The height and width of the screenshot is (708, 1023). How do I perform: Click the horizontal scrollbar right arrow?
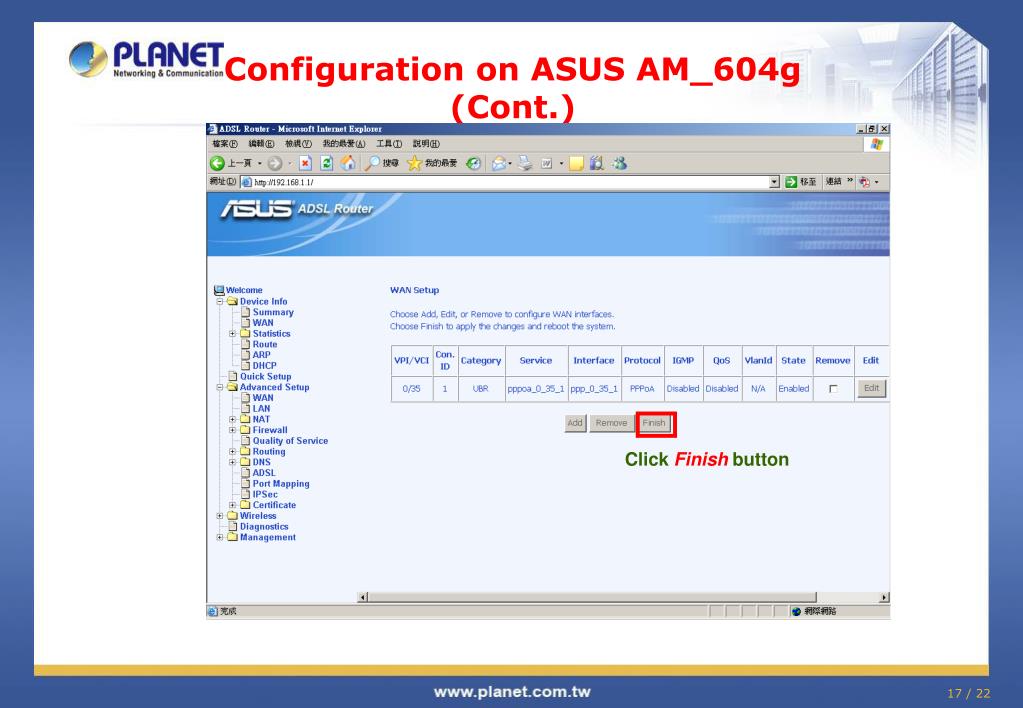[x=884, y=597]
